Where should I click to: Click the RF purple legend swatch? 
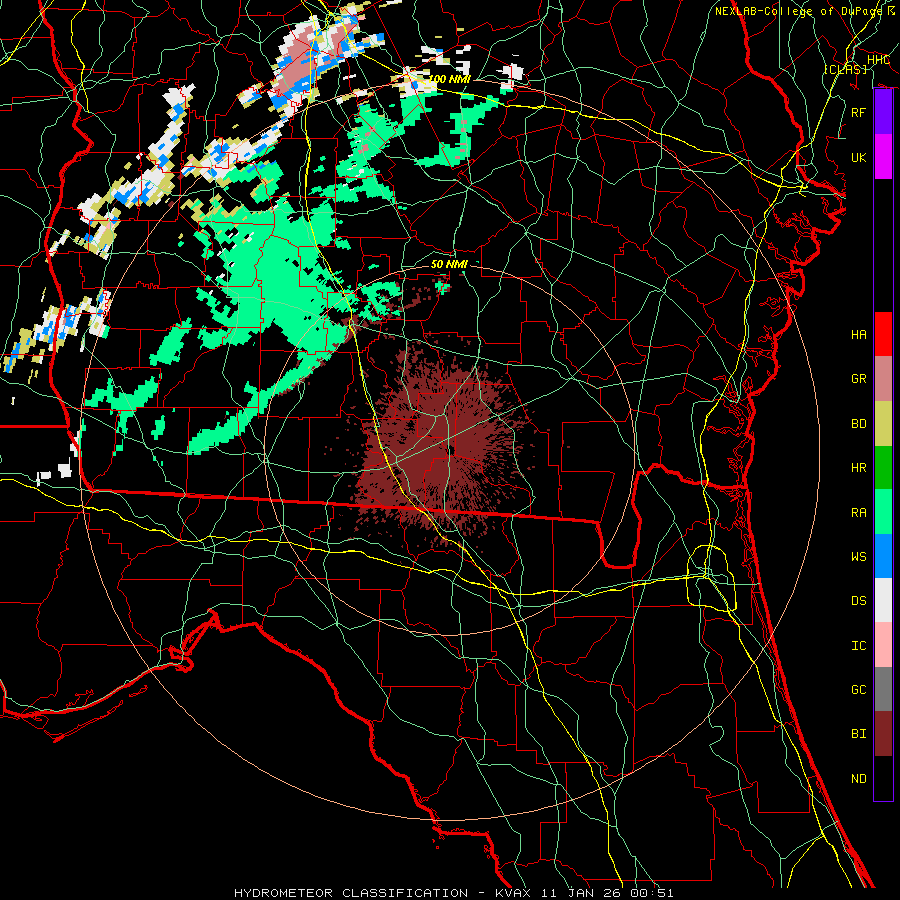pyautogui.click(x=883, y=112)
